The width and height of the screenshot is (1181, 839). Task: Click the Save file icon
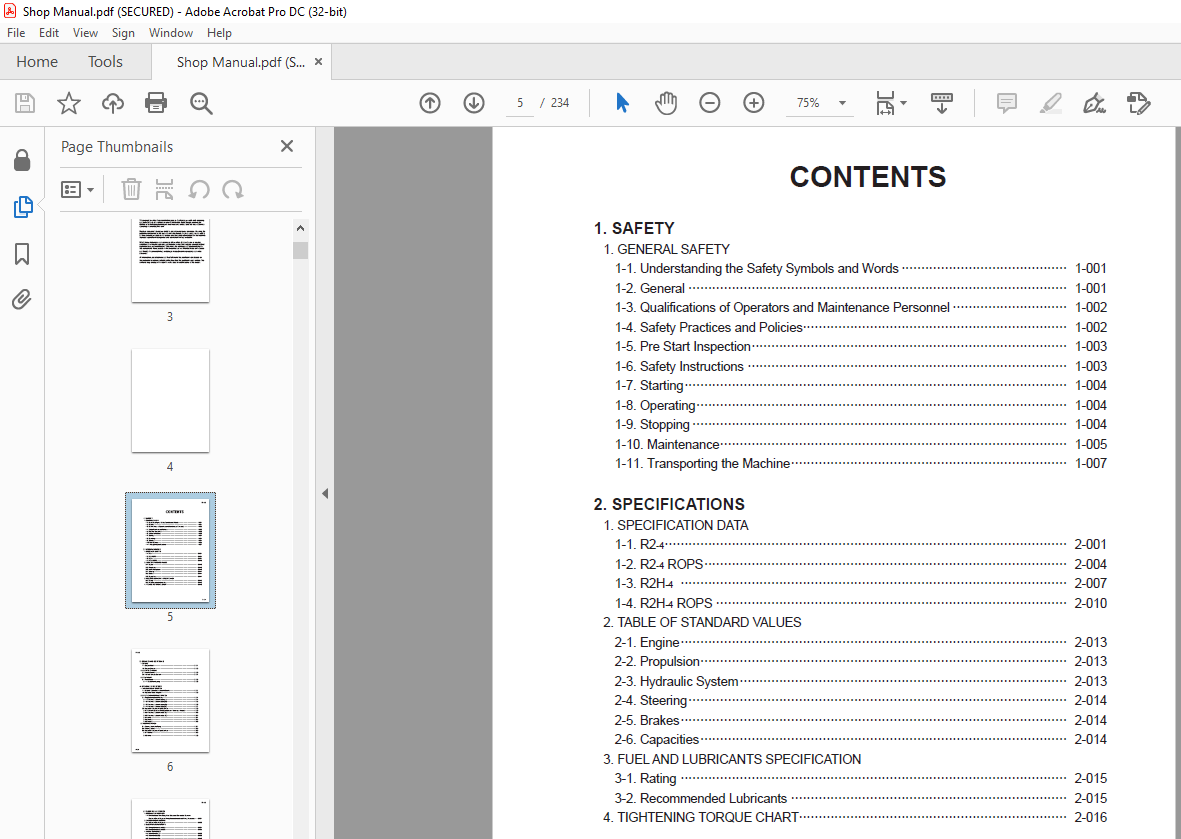[25, 103]
